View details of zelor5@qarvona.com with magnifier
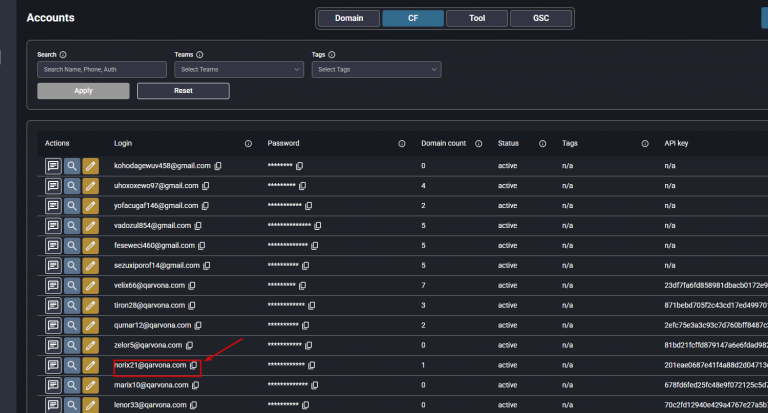This screenshot has width=768, height=413. coord(72,345)
